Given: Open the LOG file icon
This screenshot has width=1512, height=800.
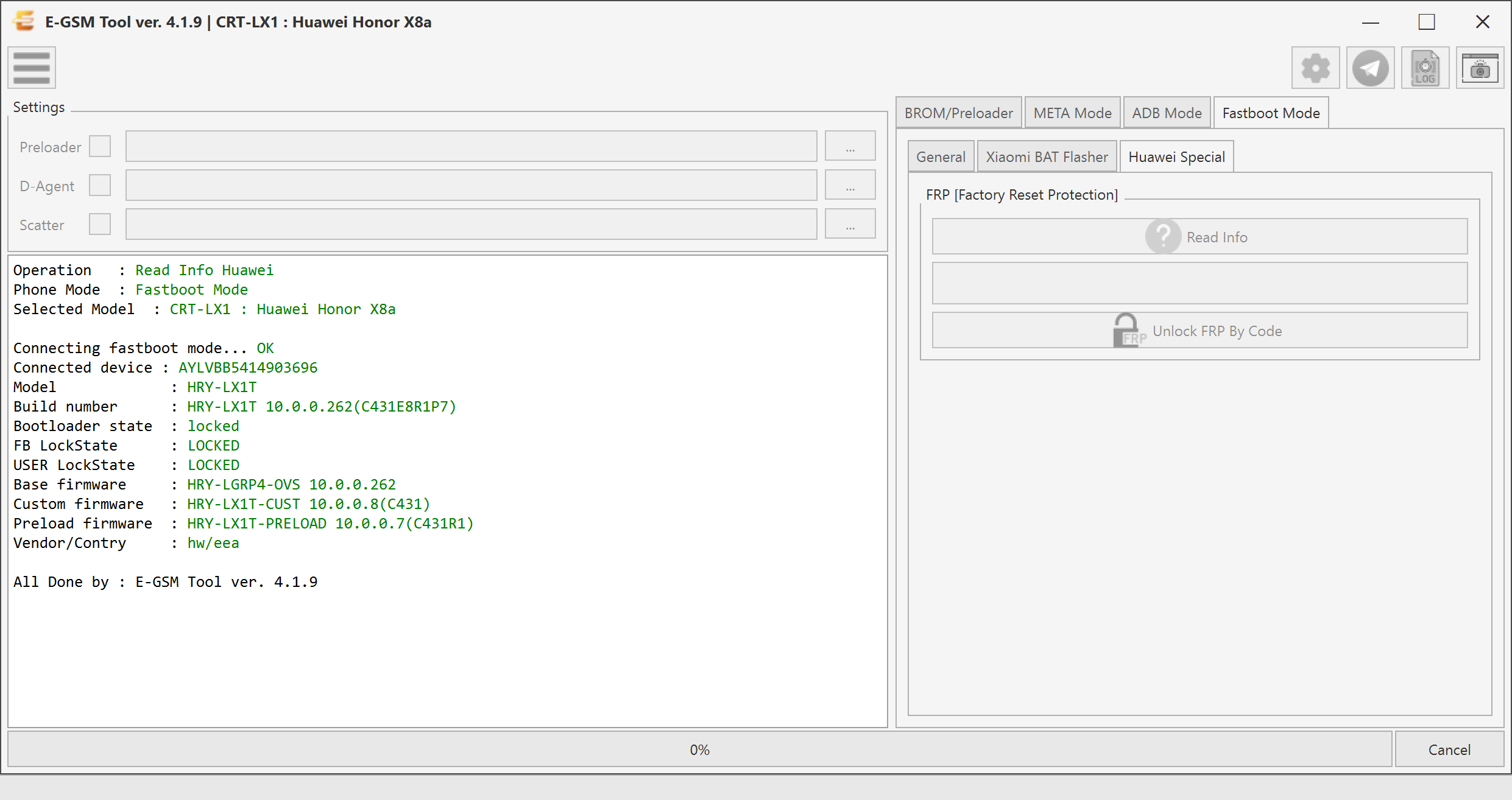Looking at the screenshot, I should tap(1425, 68).
